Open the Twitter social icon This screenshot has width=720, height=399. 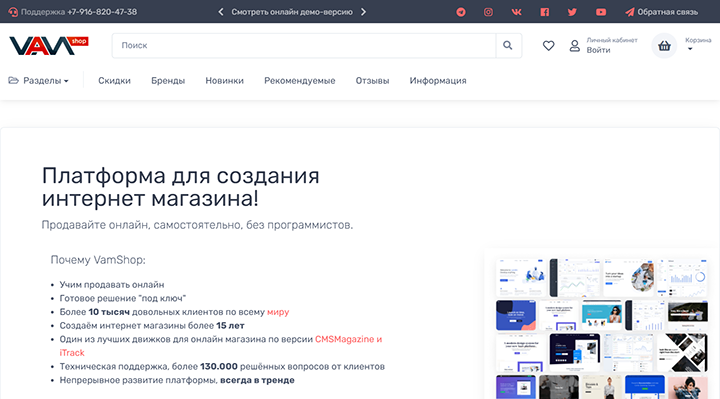pyautogui.click(x=572, y=12)
